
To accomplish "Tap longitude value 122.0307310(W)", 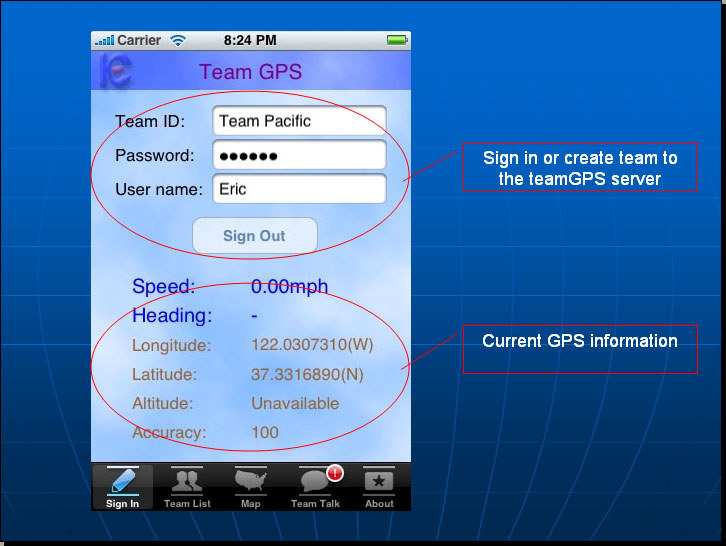I will (x=312, y=345).
